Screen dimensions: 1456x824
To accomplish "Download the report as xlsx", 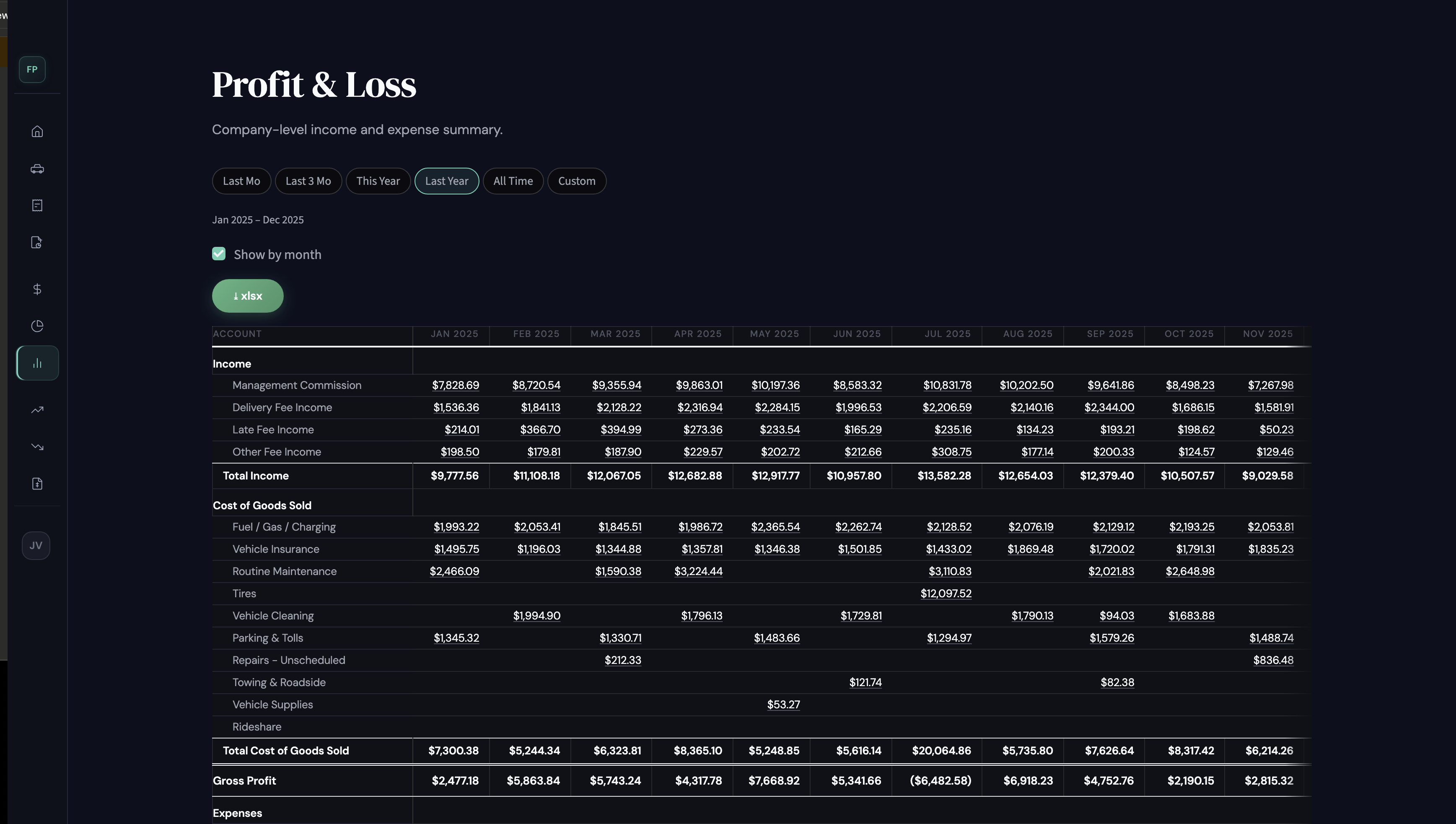I will [x=247, y=295].
